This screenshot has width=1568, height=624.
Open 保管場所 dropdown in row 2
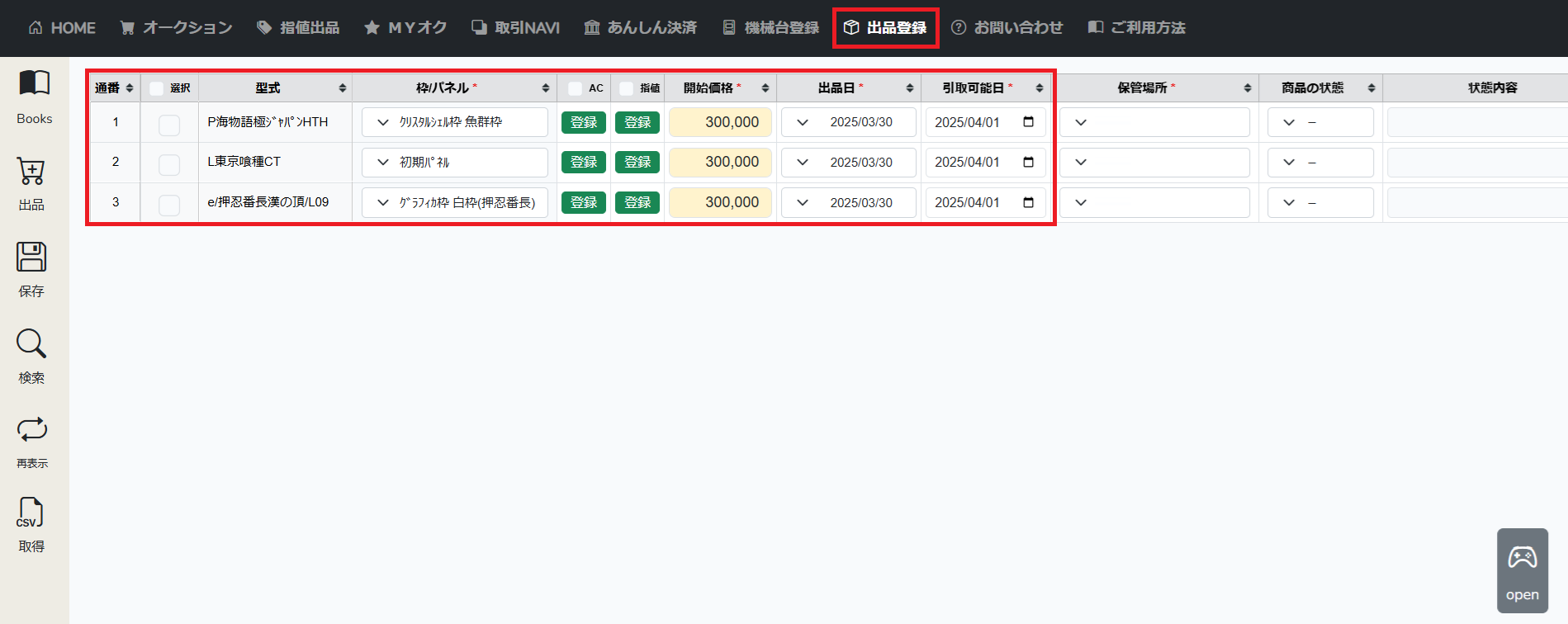point(1155,162)
